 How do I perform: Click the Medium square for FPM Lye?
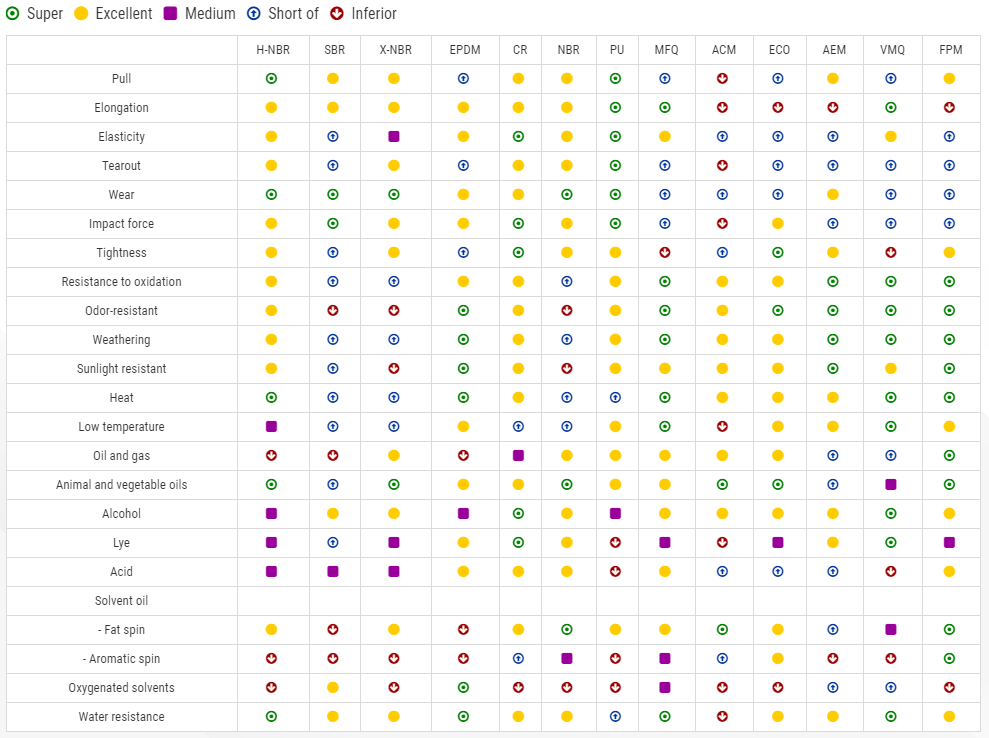(x=949, y=543)
